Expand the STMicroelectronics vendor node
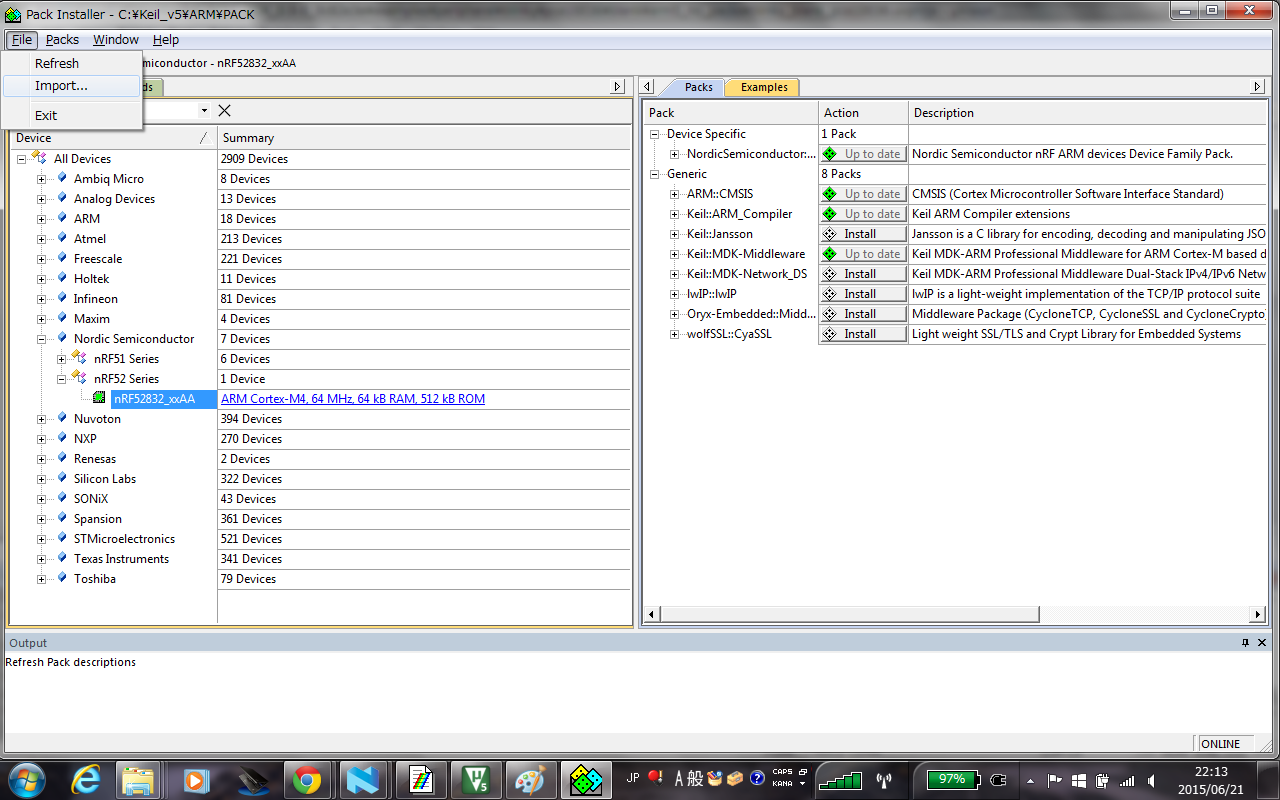This screenshot has width=1280, height=800. pyautogui.click(x=42, y=539)
